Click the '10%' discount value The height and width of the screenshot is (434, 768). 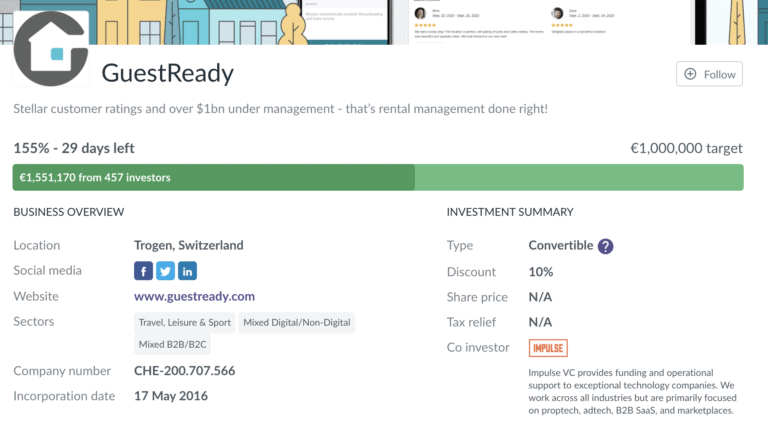click(x=541, y=272)
